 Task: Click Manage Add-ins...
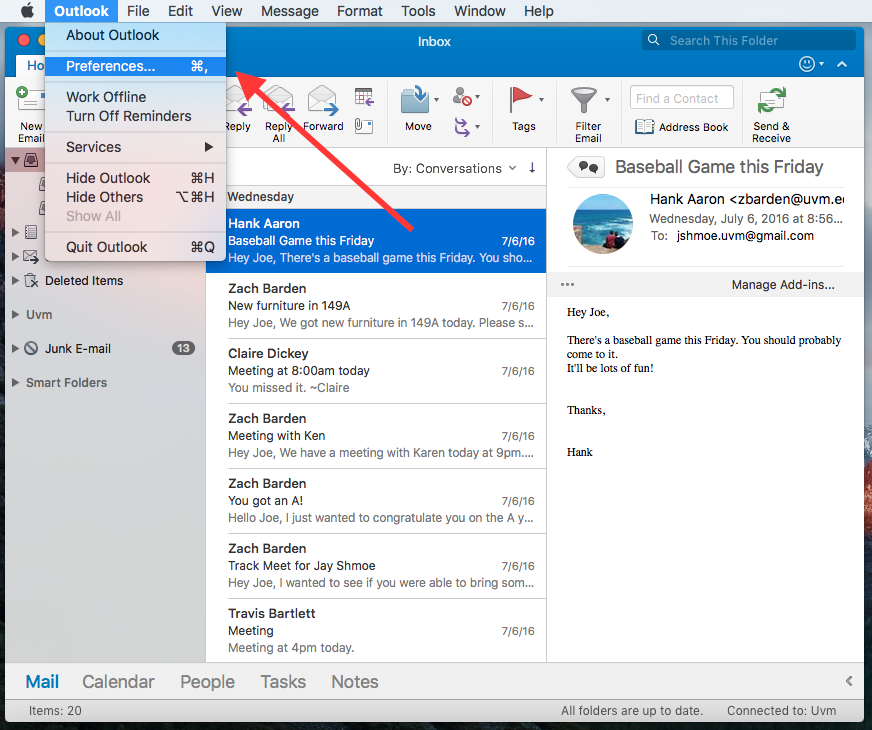pos(783,285)
